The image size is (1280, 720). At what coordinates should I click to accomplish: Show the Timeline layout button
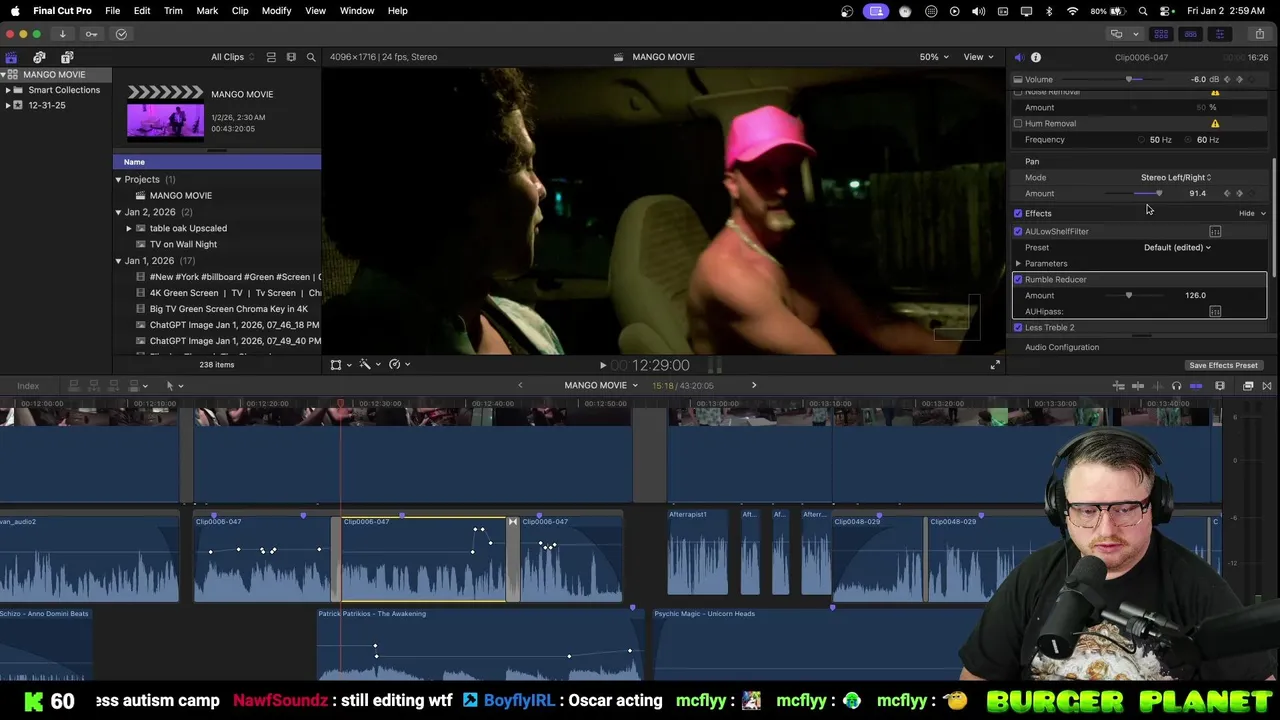[1190, 34]
